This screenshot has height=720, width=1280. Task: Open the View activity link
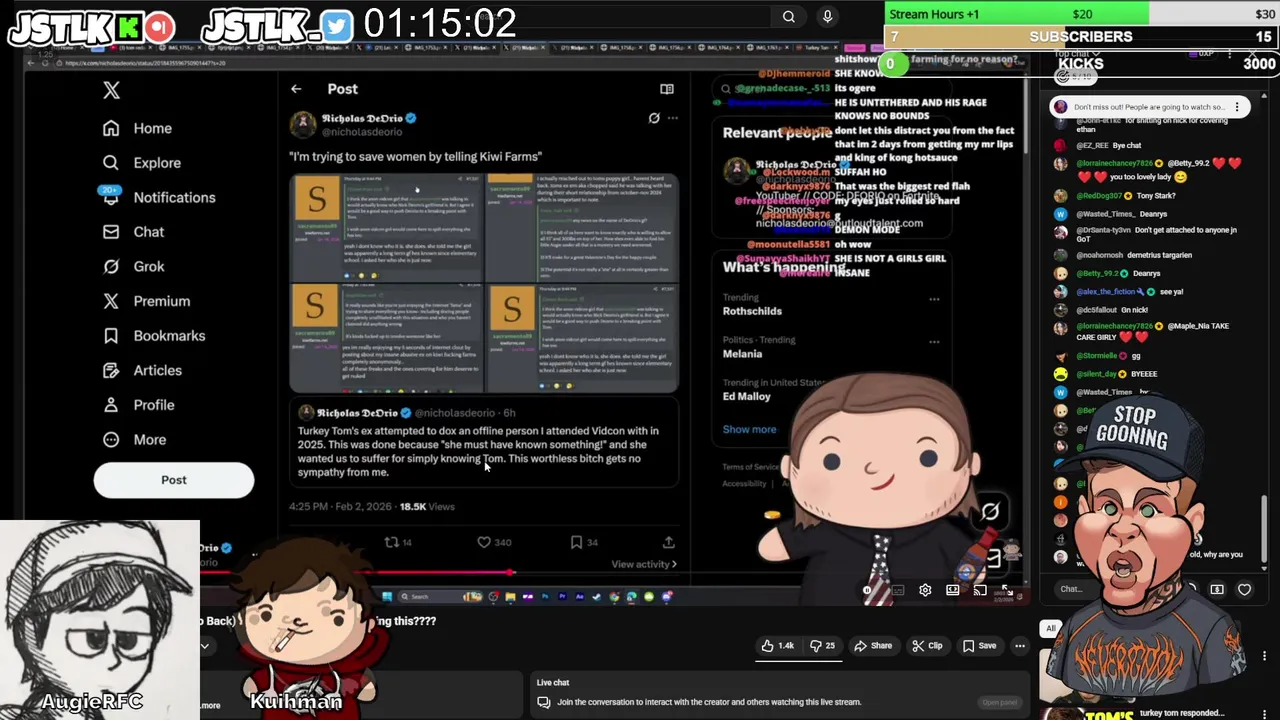644,564
